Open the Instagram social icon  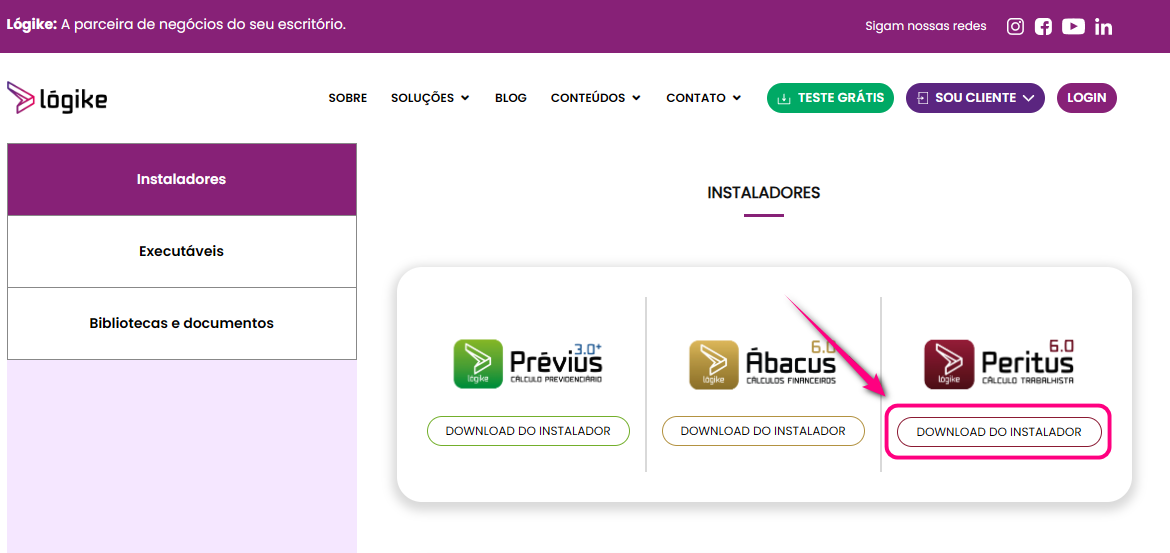coord(1015,27)
